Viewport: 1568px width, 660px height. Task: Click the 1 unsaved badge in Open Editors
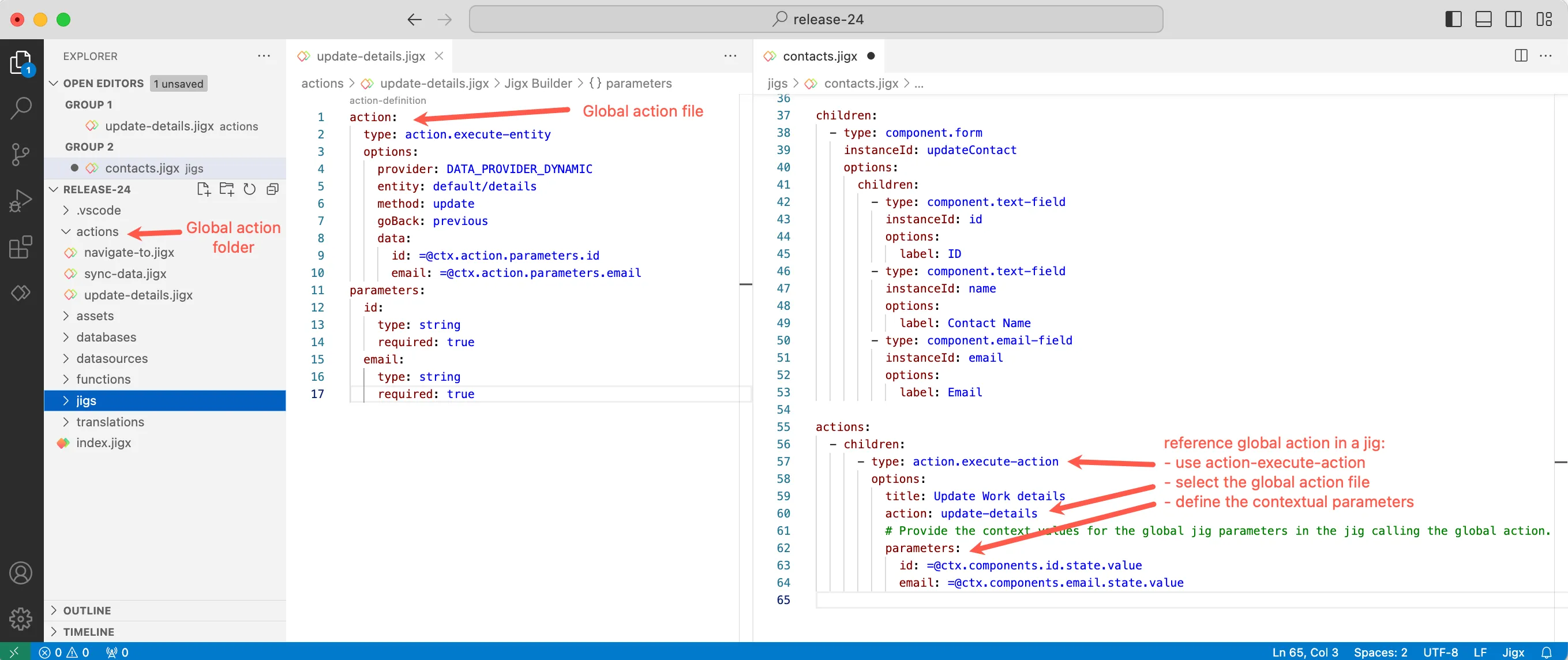[x=178, y=84]
